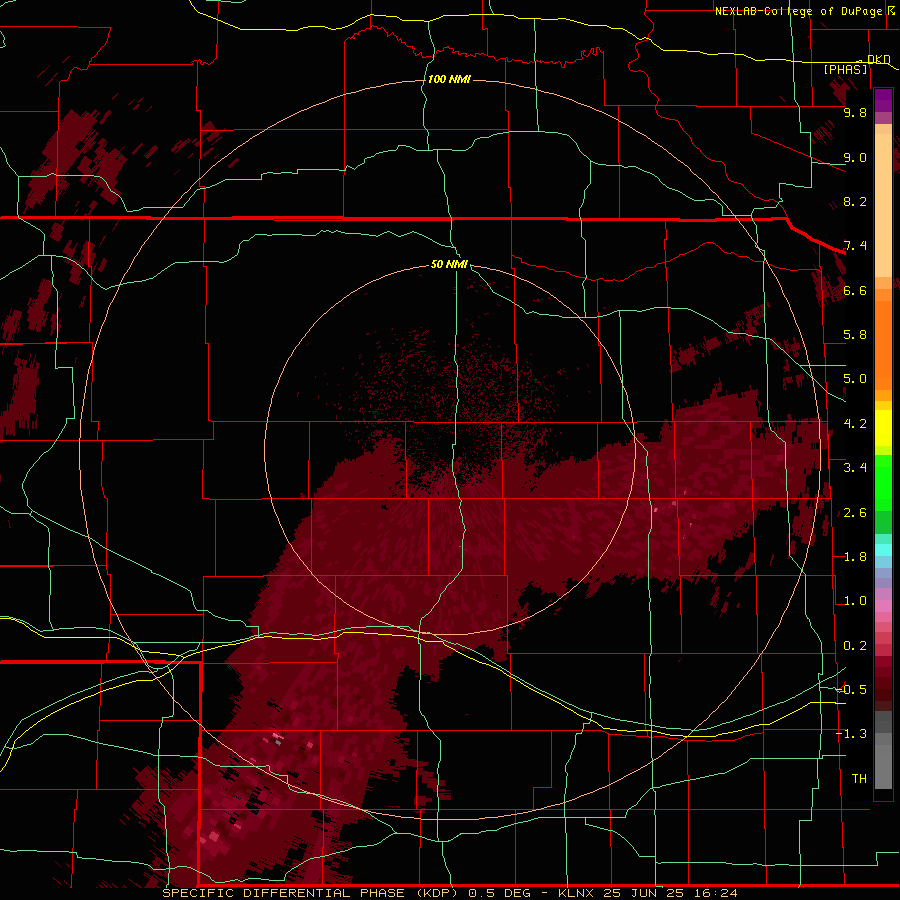
Task: Click the 5.8 legend value
Action: 855,335
